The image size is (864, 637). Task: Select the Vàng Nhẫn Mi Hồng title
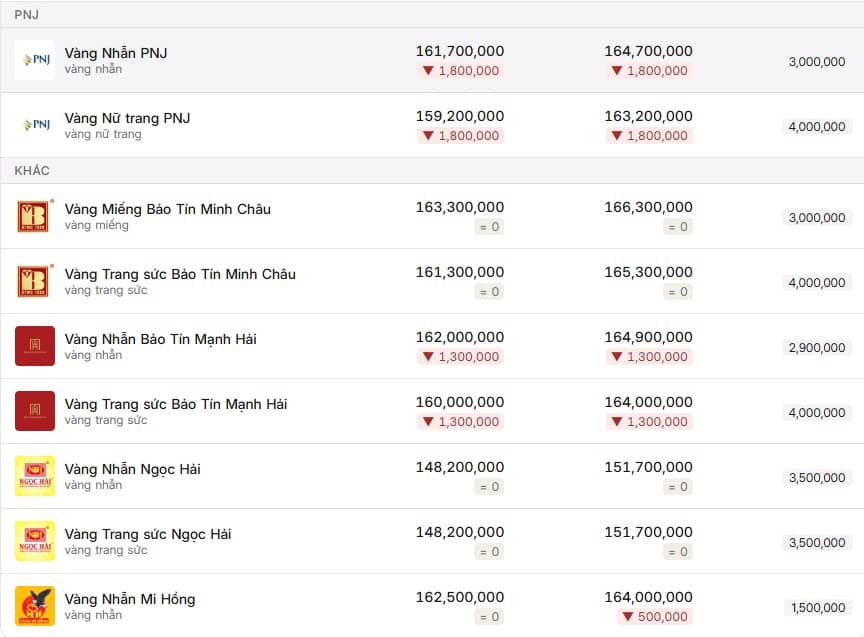pos(129,599)
